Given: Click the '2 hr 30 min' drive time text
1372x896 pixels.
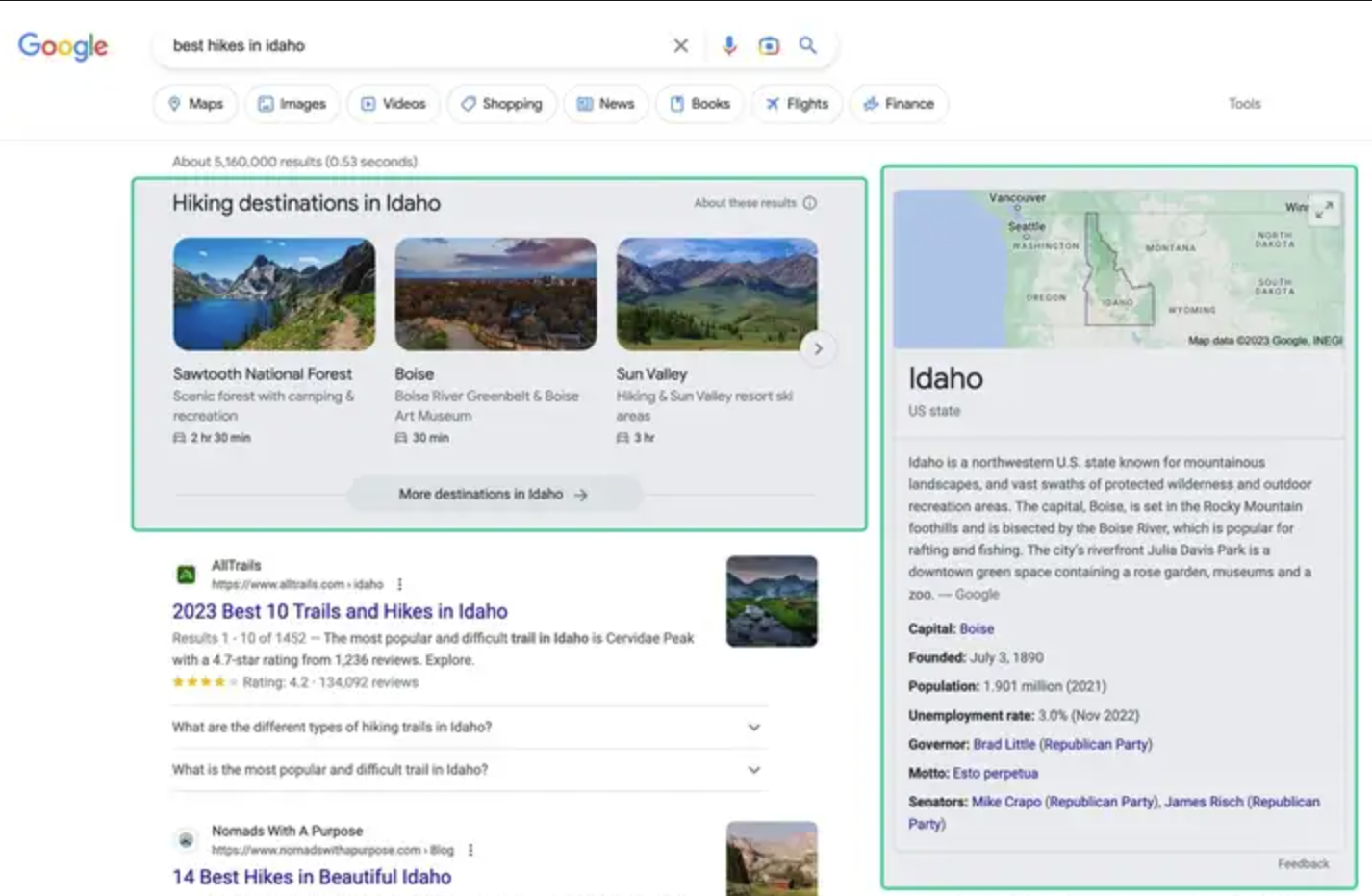Looking at the screenshot, I should point(220,438).
